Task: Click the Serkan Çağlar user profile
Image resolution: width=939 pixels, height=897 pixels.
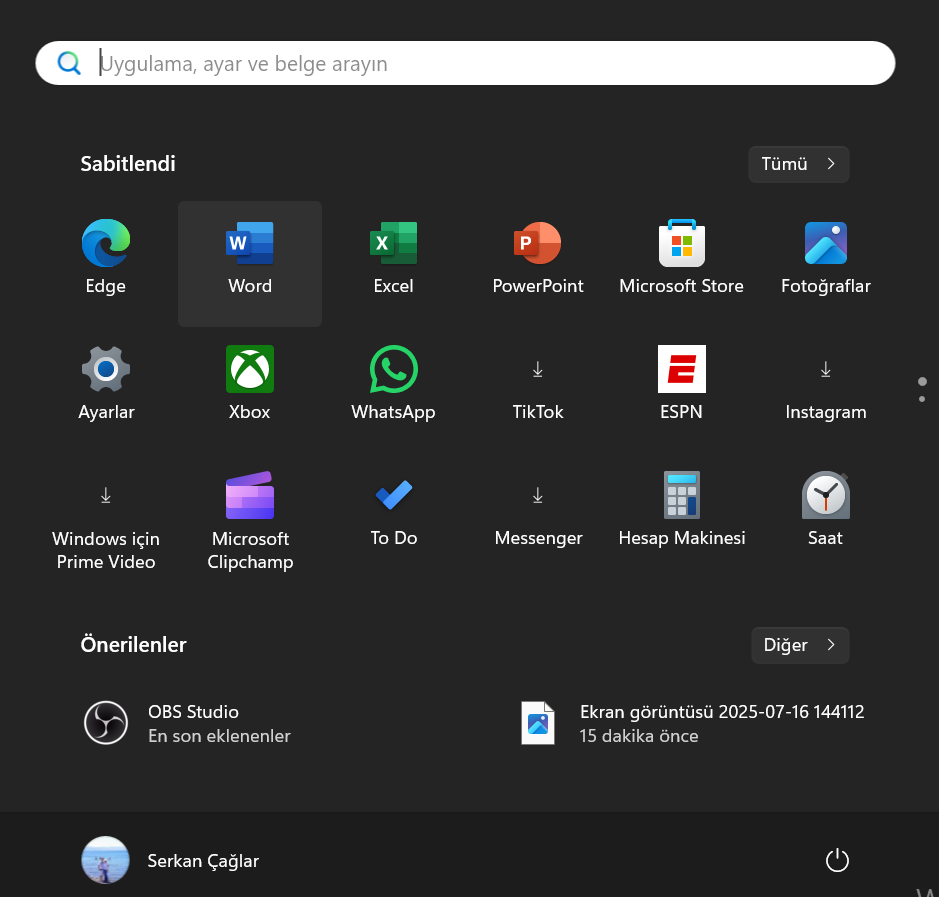Action: click(x=170, y=860)
